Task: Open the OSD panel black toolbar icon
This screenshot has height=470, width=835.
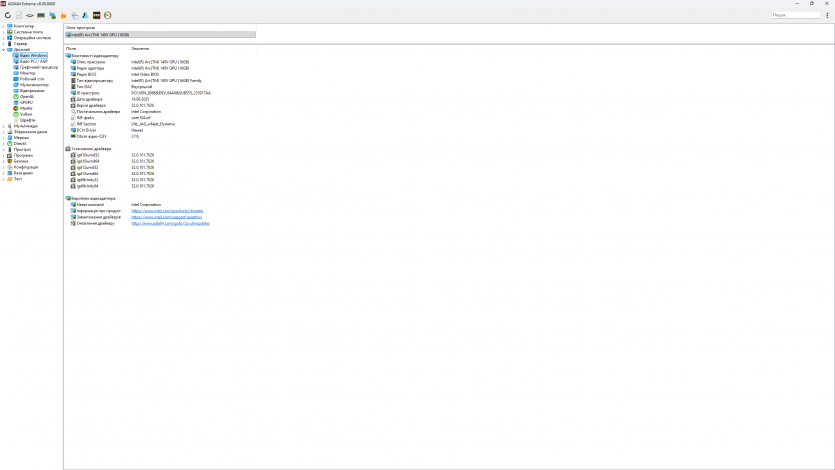Action: click(x=96, y=15)
